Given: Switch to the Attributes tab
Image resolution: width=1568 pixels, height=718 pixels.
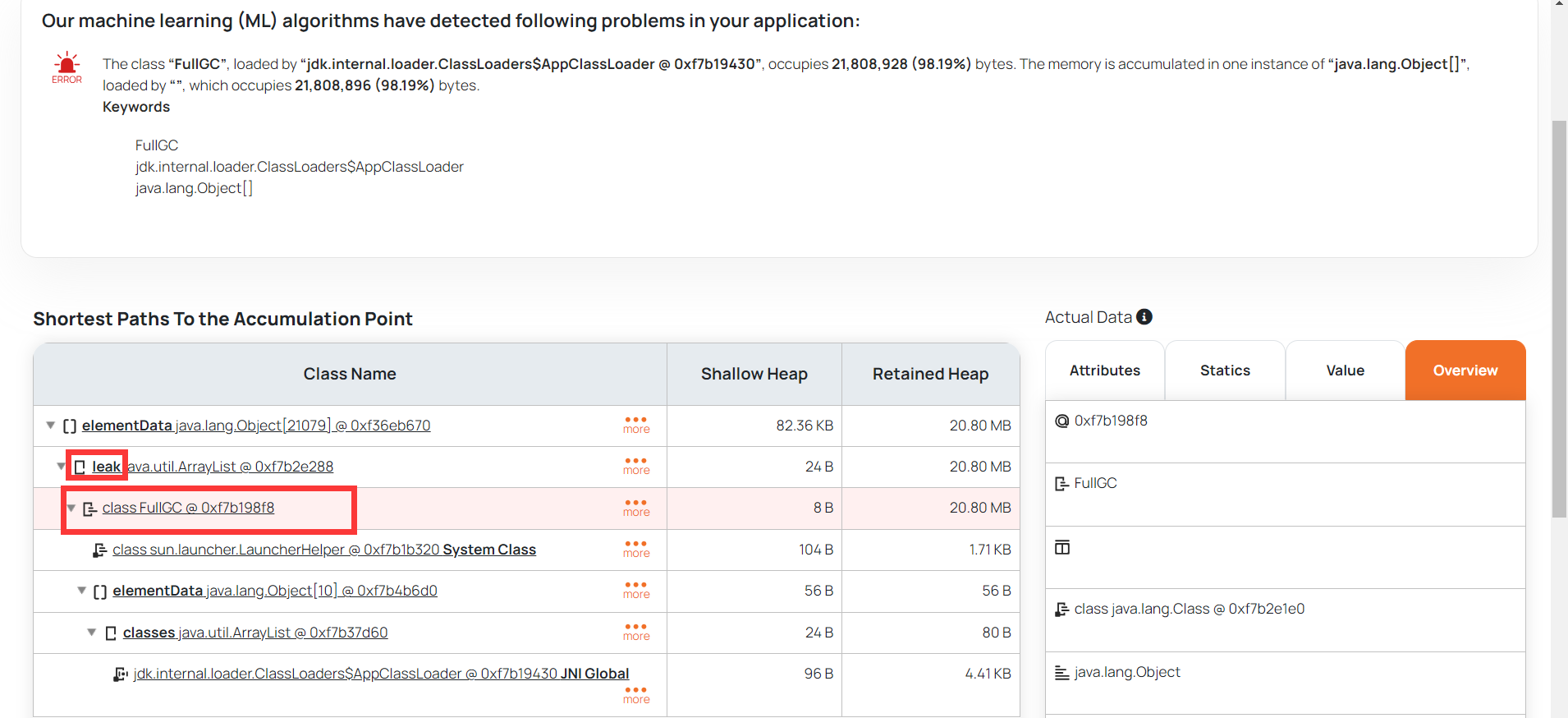Looking at the screenshot, I should click(1105, 371).
